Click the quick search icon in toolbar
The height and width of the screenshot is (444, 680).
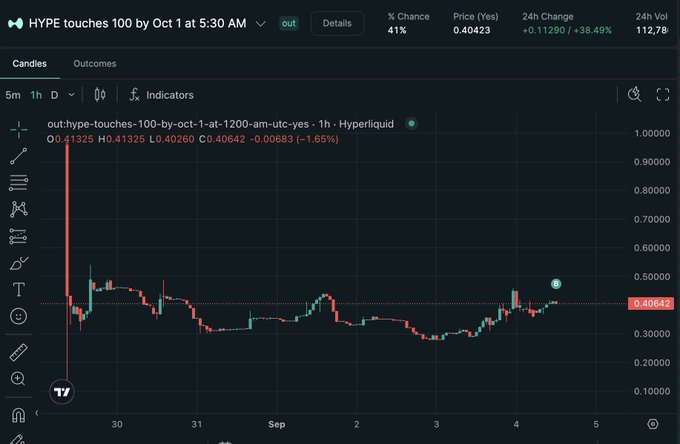click(634, 94)
